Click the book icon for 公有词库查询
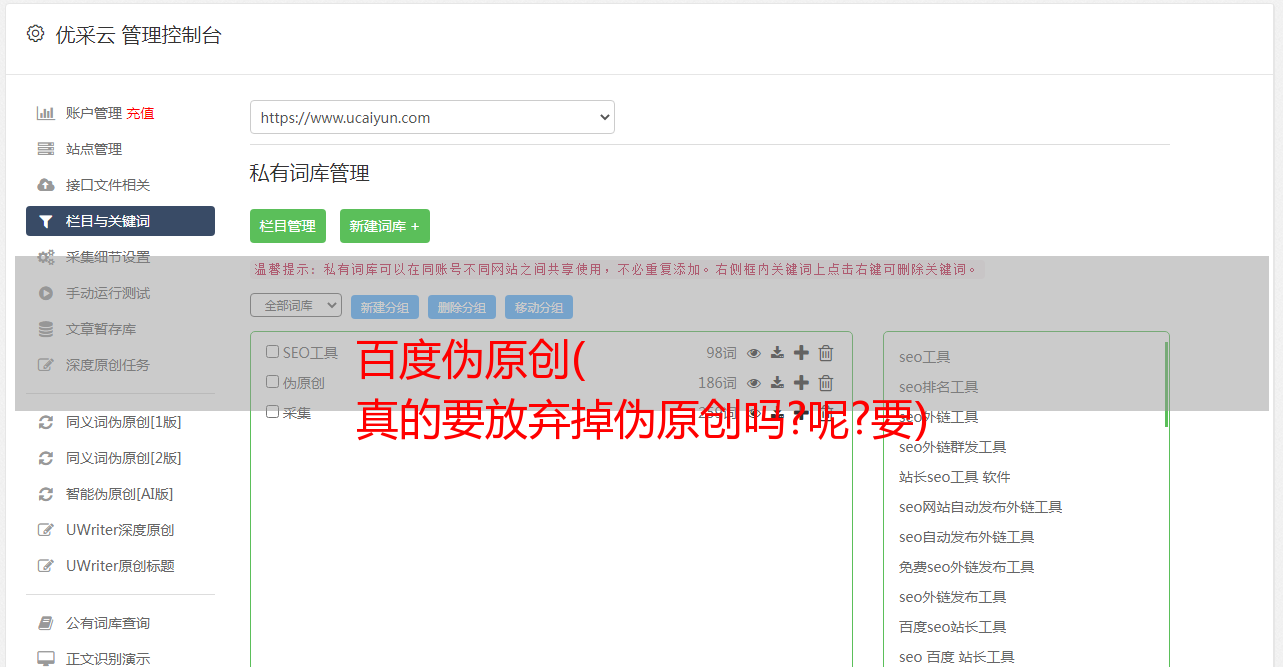This screenshot has width=1283, height=667. [x=46, y=623]
